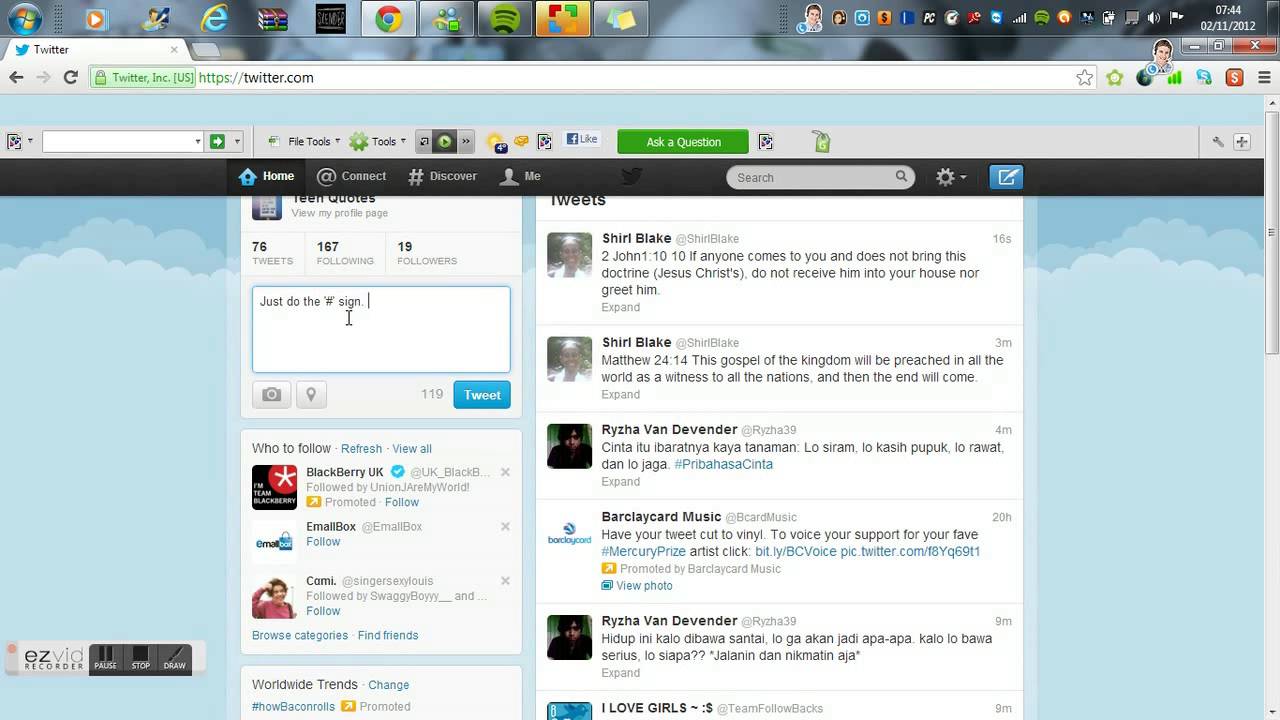Click Refresh in Who to follow
The image size is (1280, 720).
pos(361,449)
